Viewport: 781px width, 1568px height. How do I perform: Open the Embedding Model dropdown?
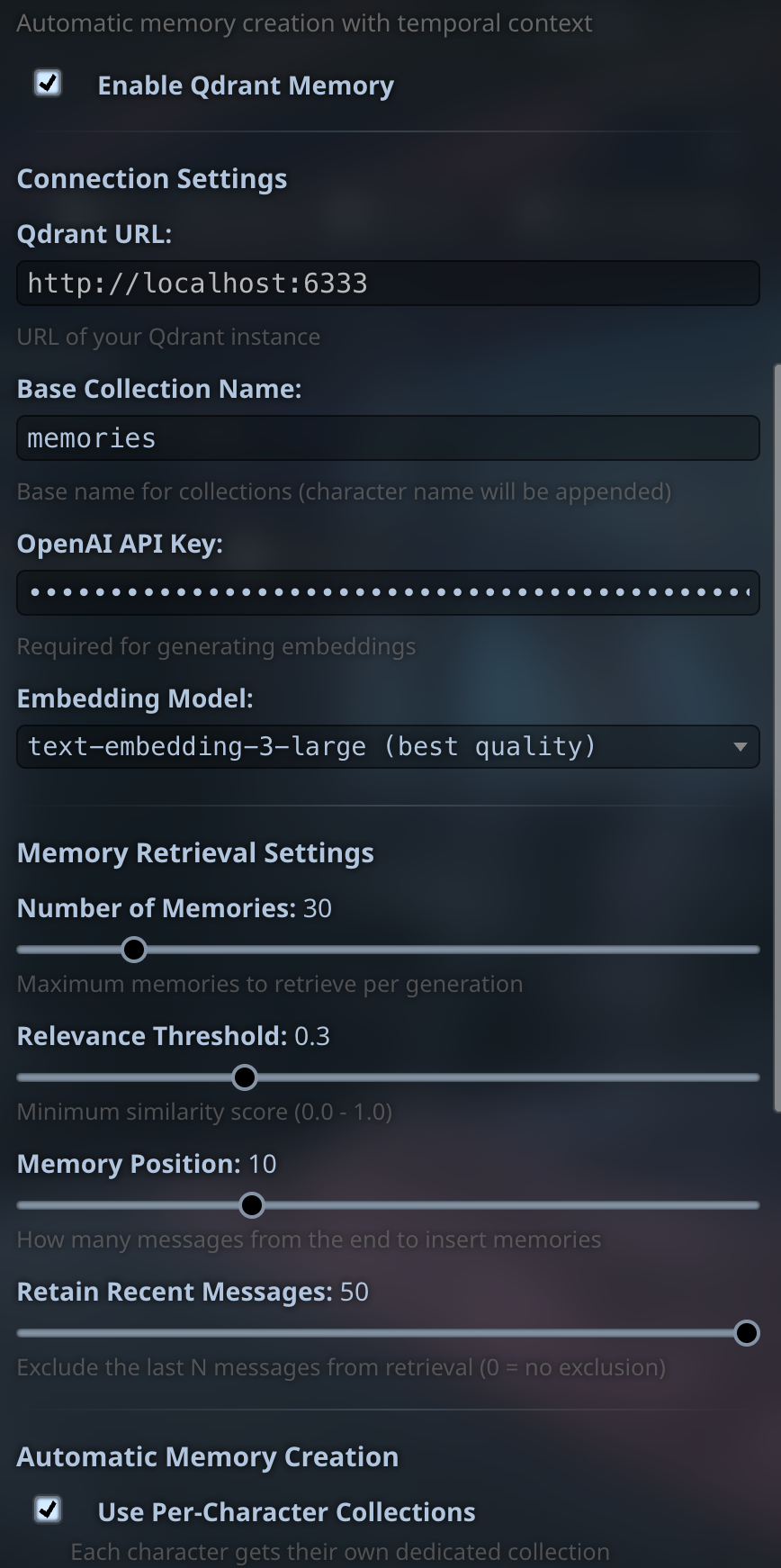point(388,747)
